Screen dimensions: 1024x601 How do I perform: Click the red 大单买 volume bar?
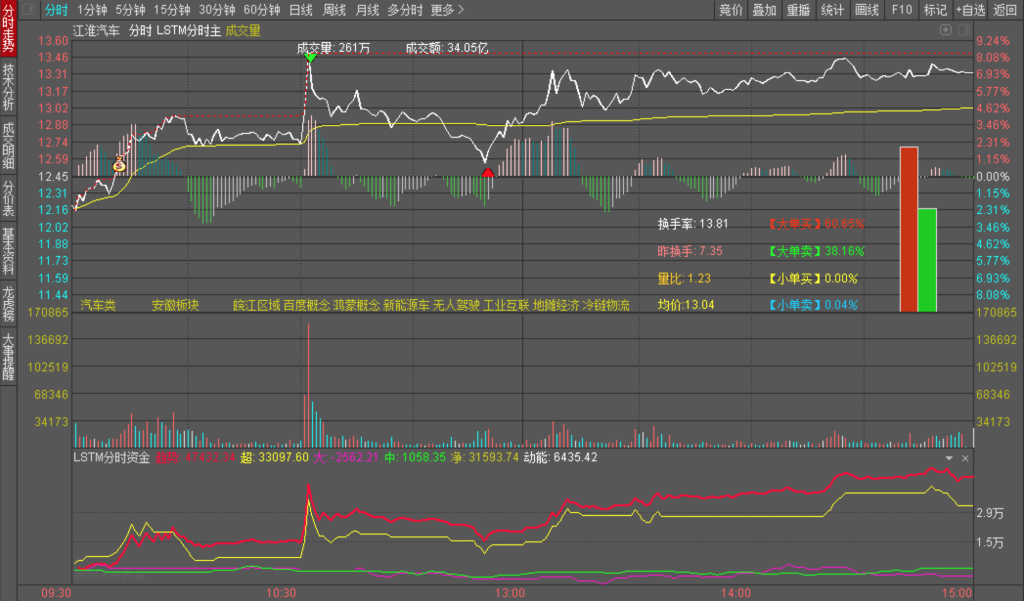[x=908, y=229]
